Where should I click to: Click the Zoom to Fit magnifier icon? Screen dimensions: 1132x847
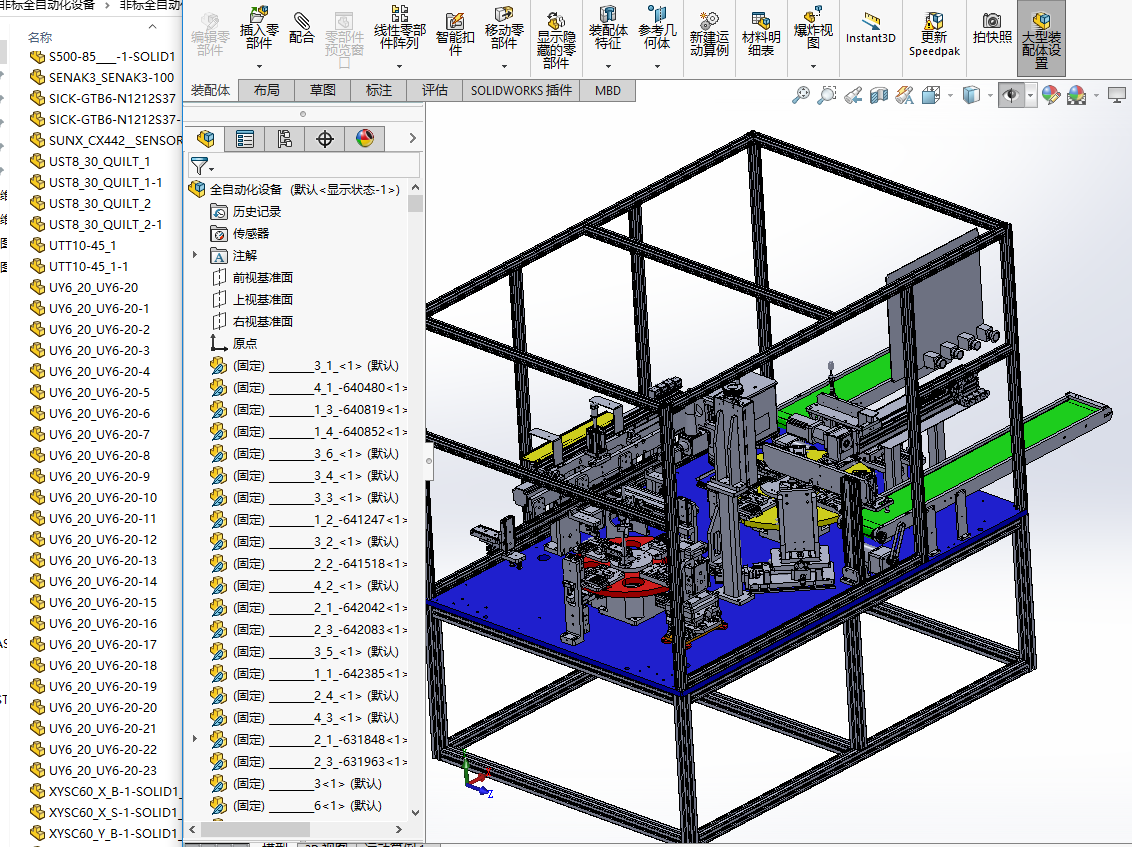click(801, 95)
